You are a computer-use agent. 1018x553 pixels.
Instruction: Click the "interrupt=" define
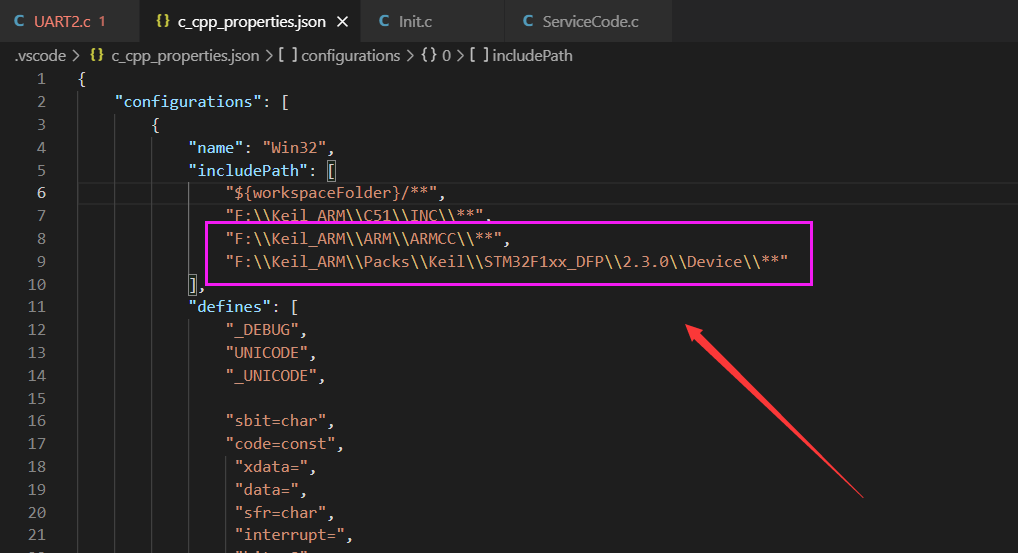point(289,535)
